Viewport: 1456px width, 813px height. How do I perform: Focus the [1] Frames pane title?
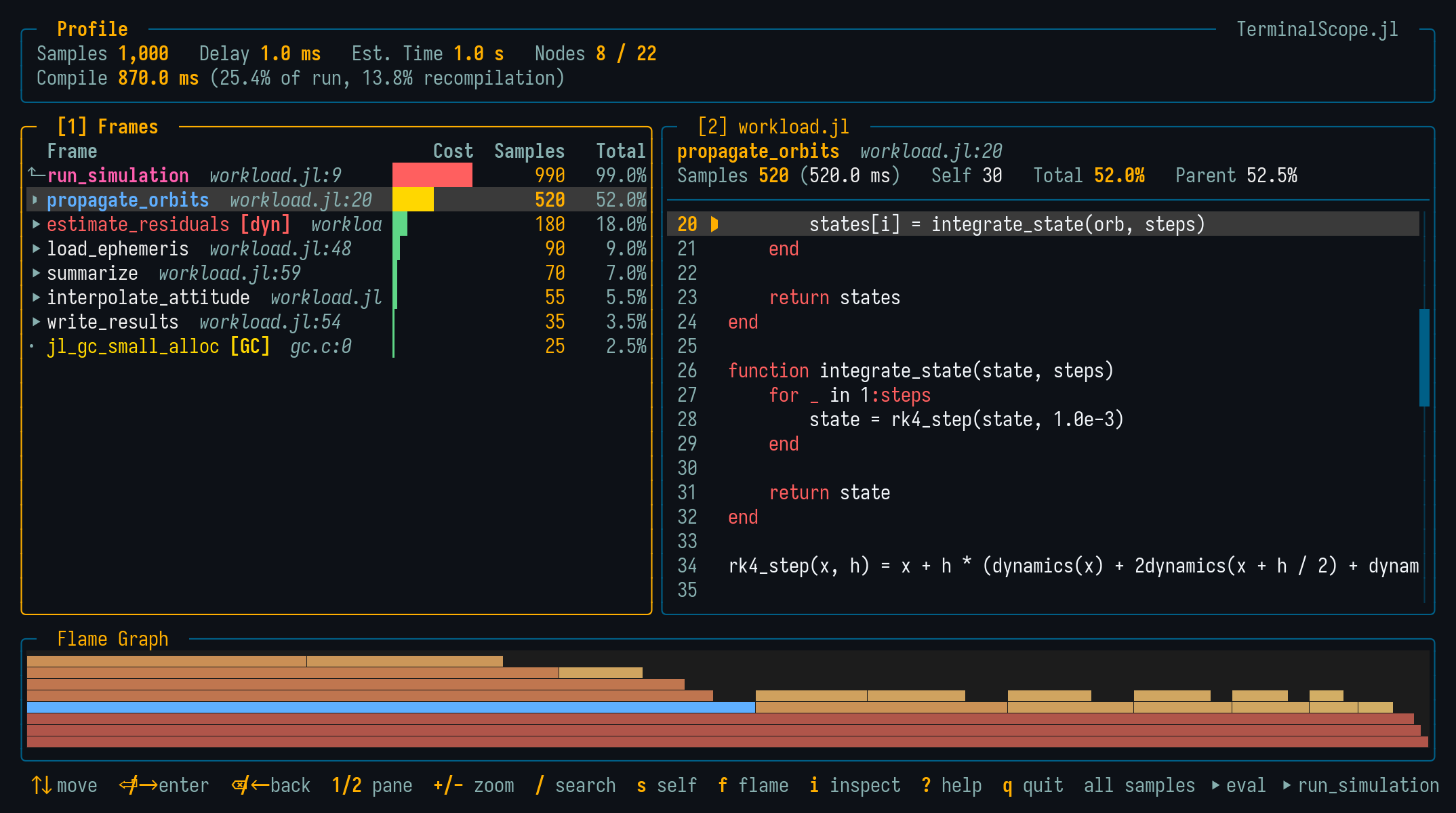click(x=107, y=127)
